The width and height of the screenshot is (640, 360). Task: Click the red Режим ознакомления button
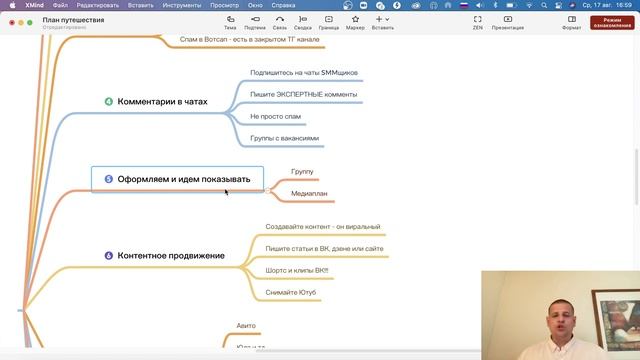pos(612,23)
